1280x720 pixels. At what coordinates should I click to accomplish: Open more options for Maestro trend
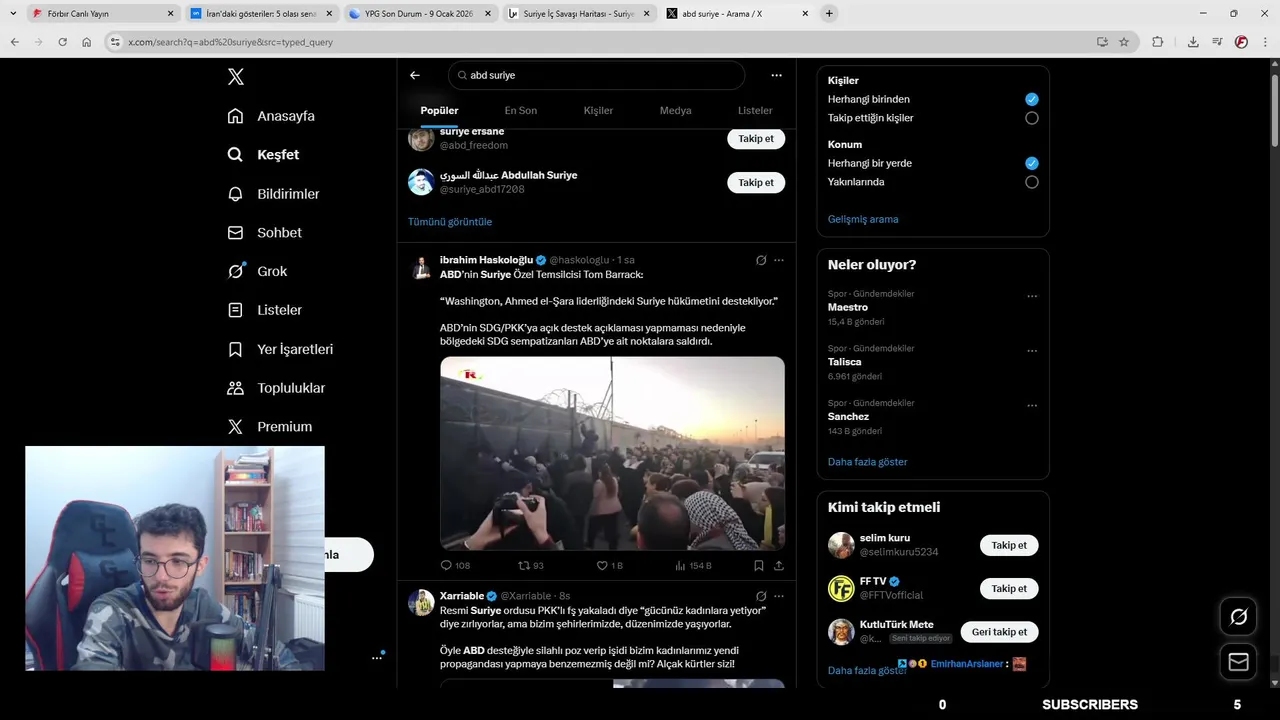1032,296
